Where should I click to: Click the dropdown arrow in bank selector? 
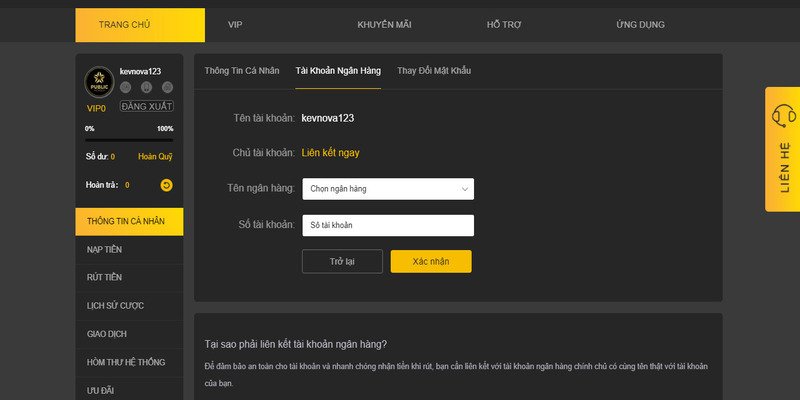465,189
